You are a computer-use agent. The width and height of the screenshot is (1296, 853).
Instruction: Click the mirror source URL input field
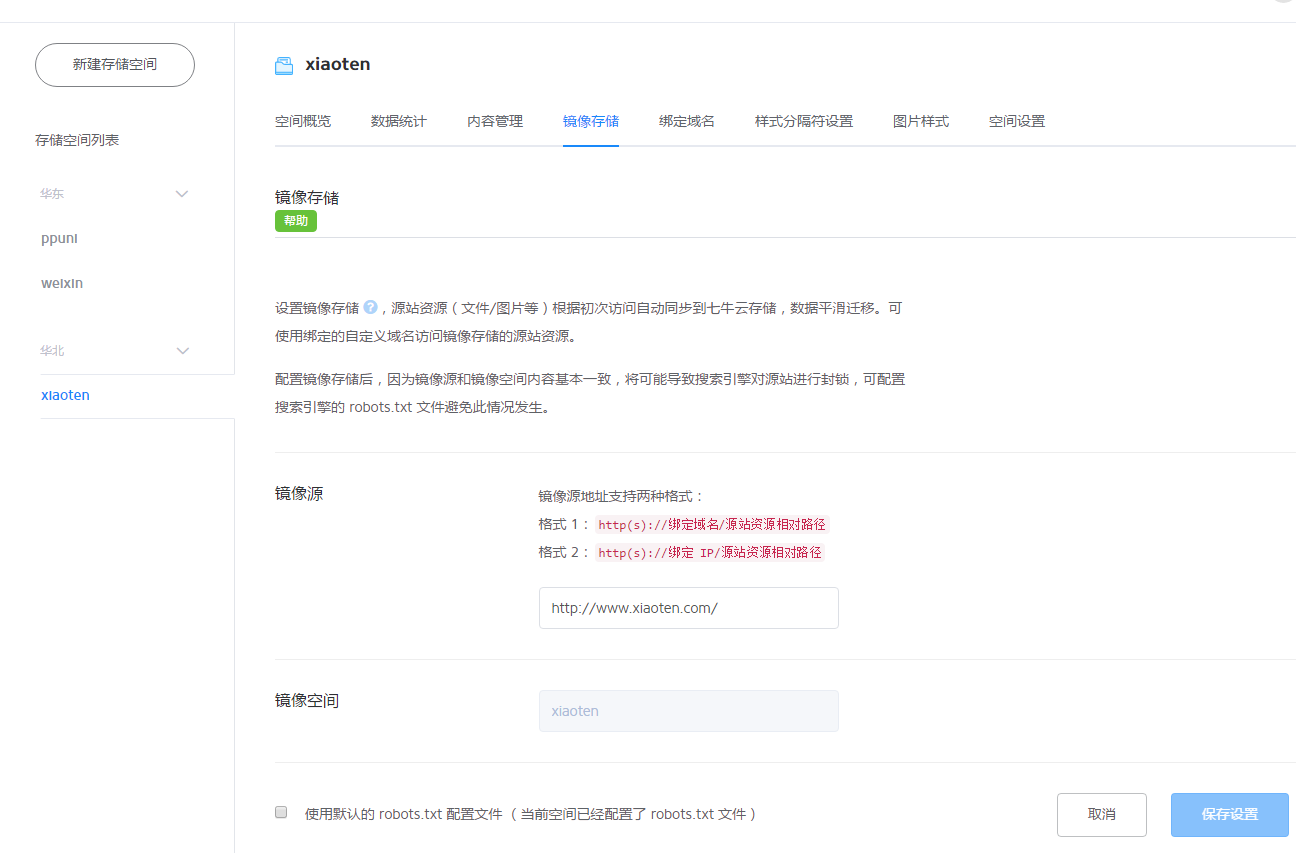[x=688, y=608]
